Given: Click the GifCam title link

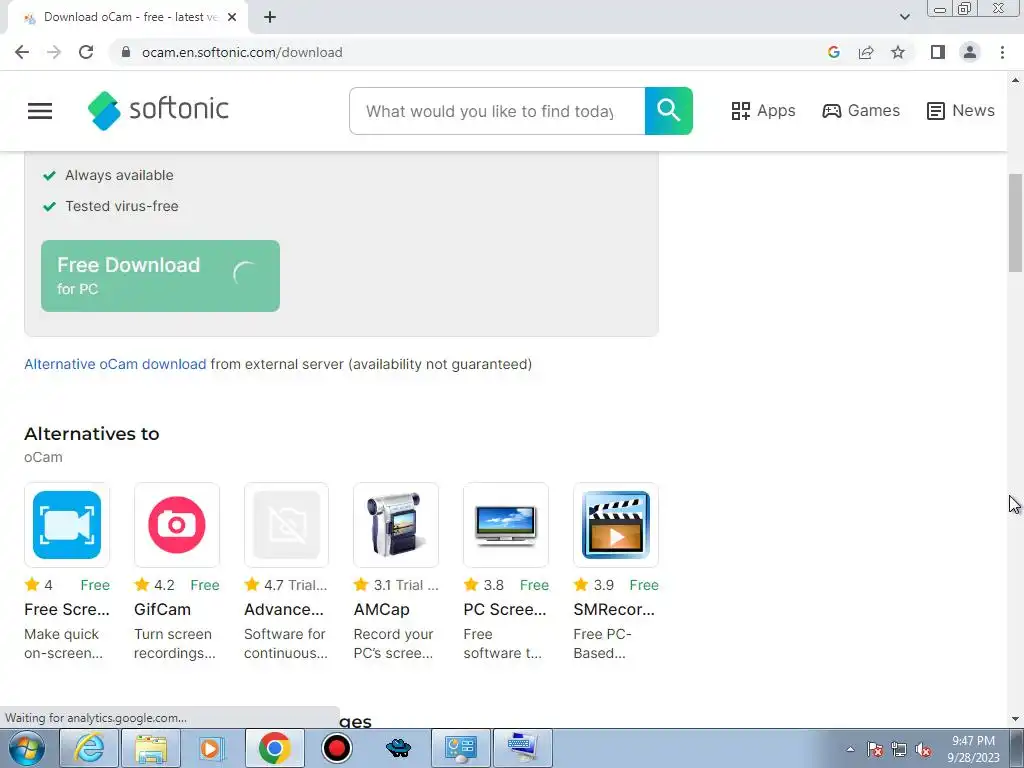Looking at the screenshot, I should pyautogui.click(x=163, y=609).
